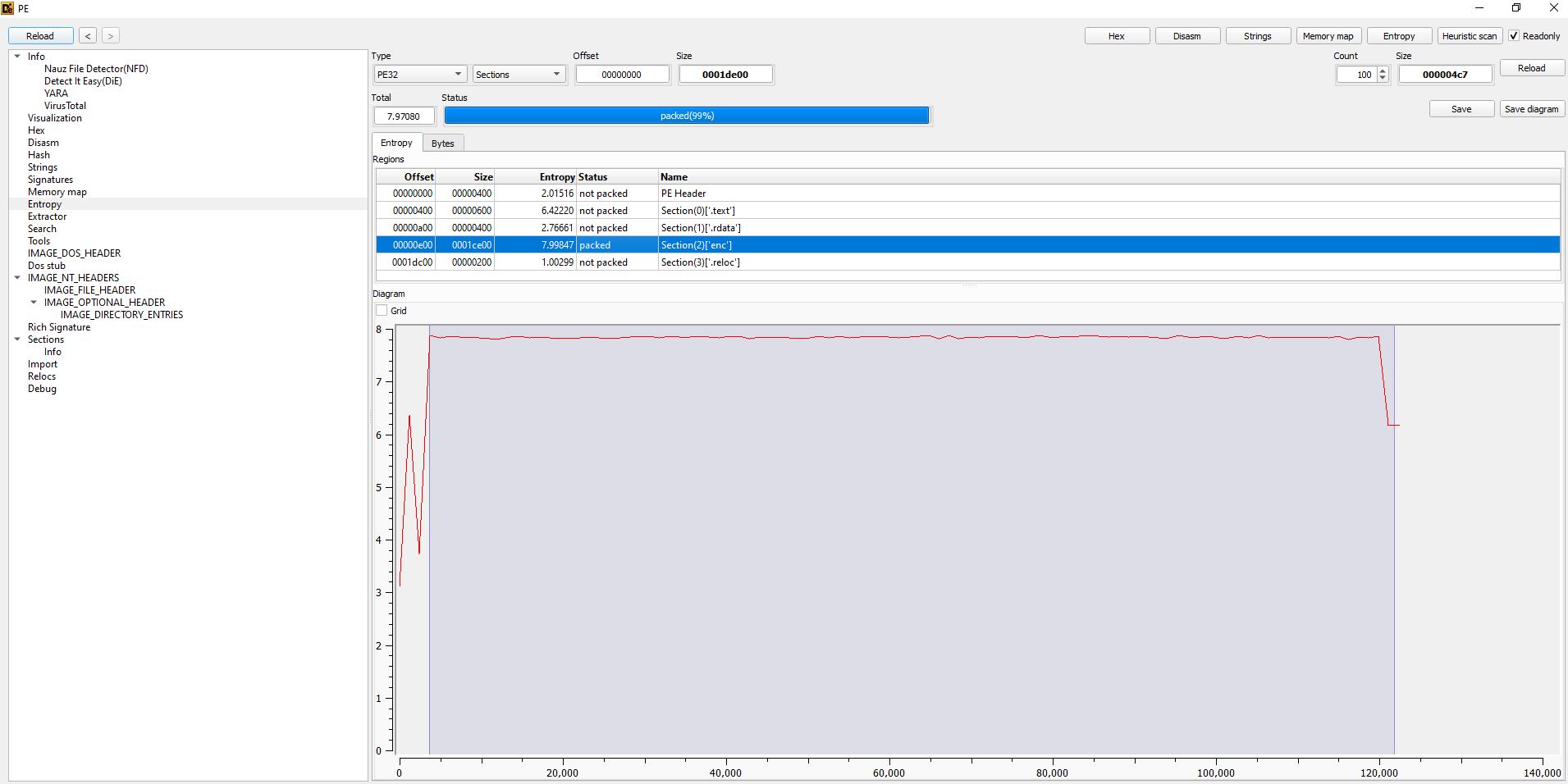Collapse the IMAGE_OPTIONAL_HEADER tree node
The width and height of the screenshot is (1568, 784).
(34, 303)
